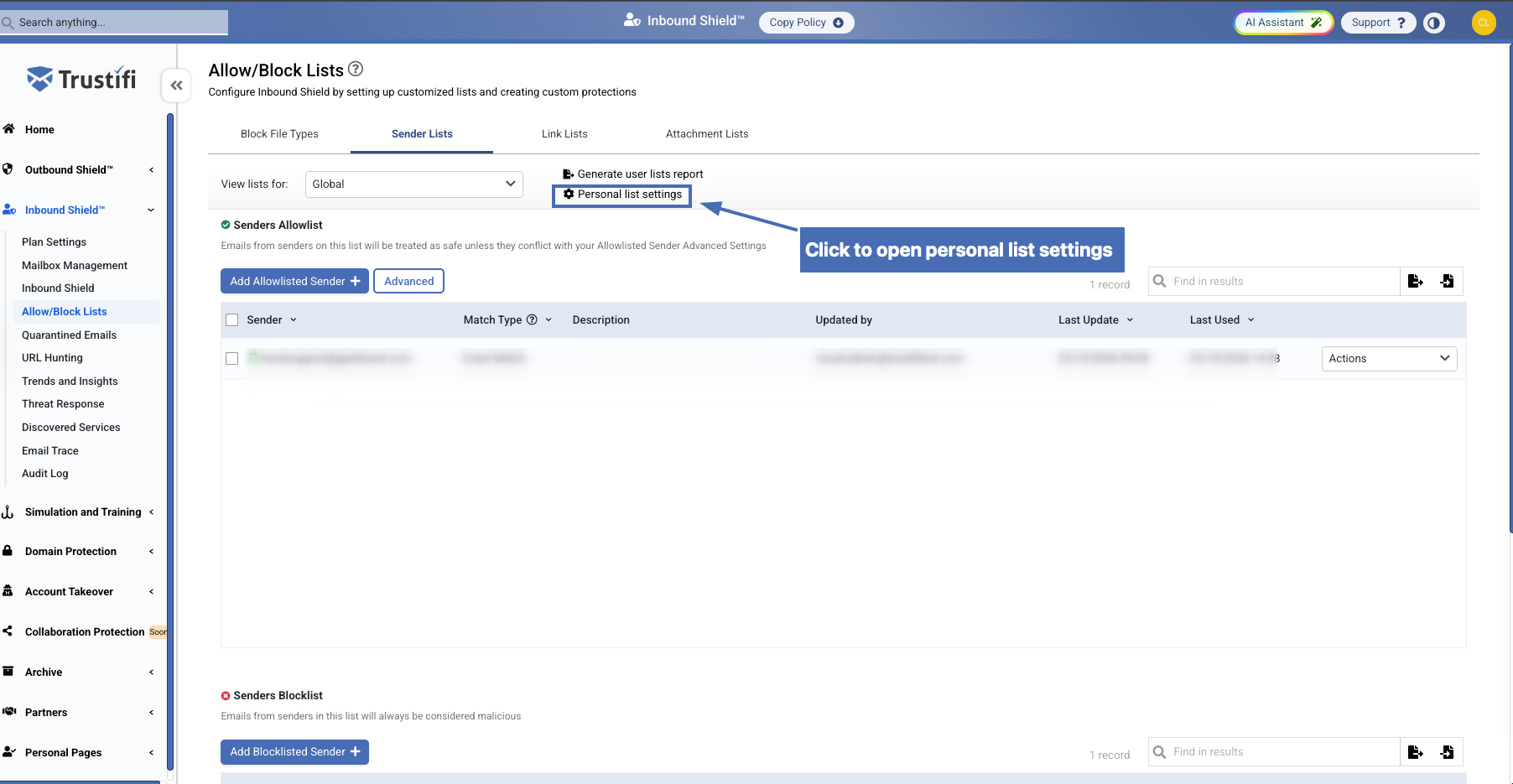The width and height of the screenshot is (1513, 784).
Task: Toggle dark mode contrast icon in header
Action: [1434, 23]
